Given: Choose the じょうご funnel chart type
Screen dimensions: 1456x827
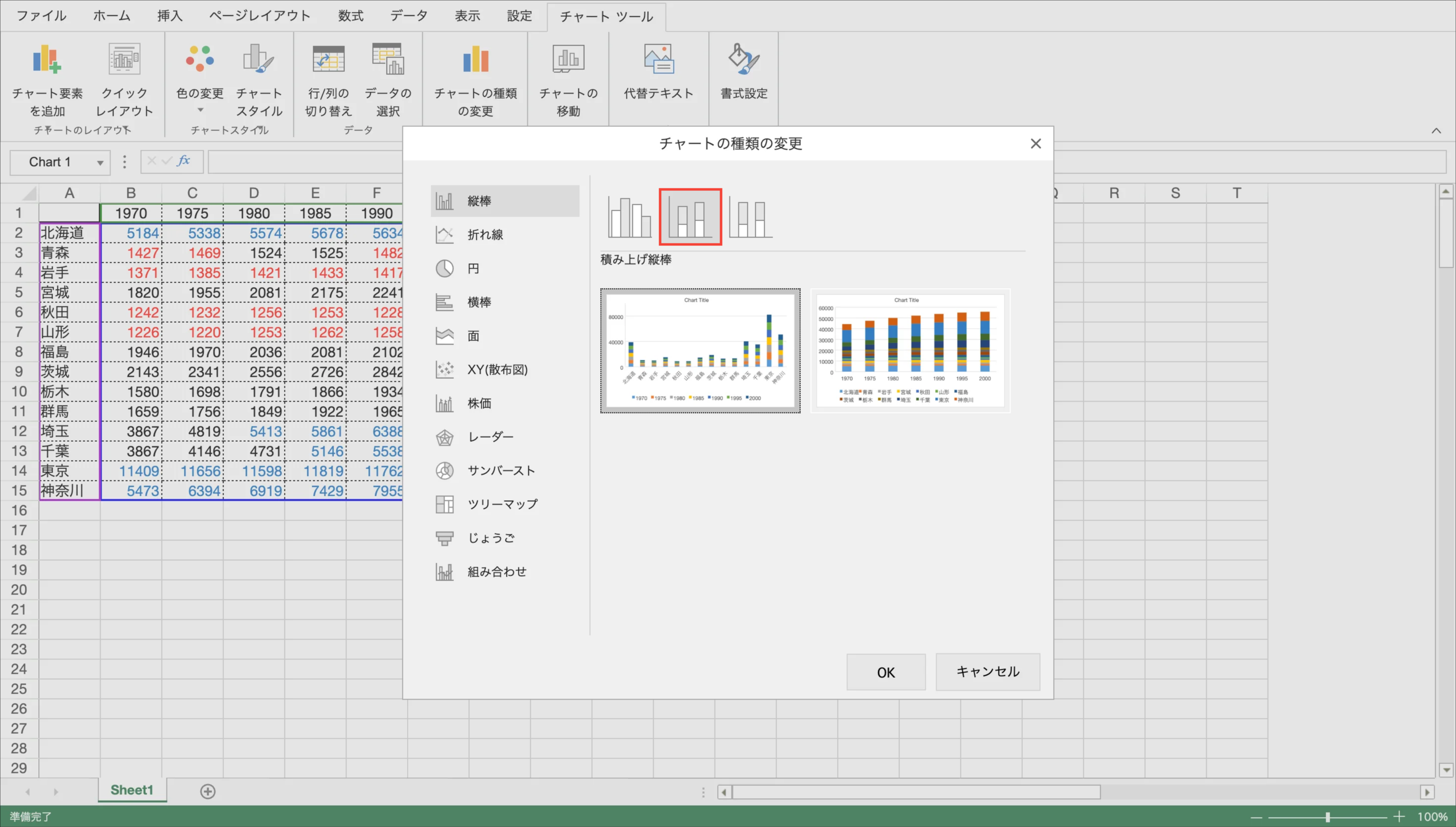Looking at the screenshot, I should coord(491,538).
